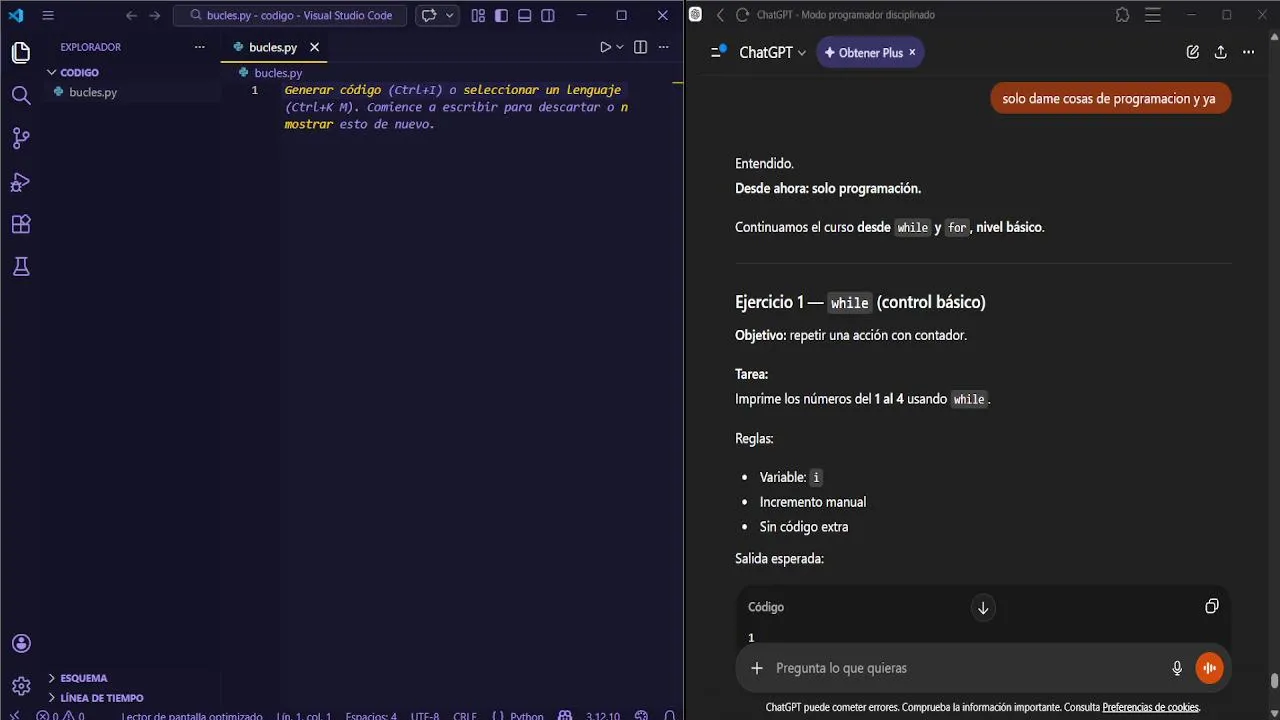The height and width of the screenshot is (720, 1280).
Task: Click the Obtener Plus button
Action: point(862,52)
